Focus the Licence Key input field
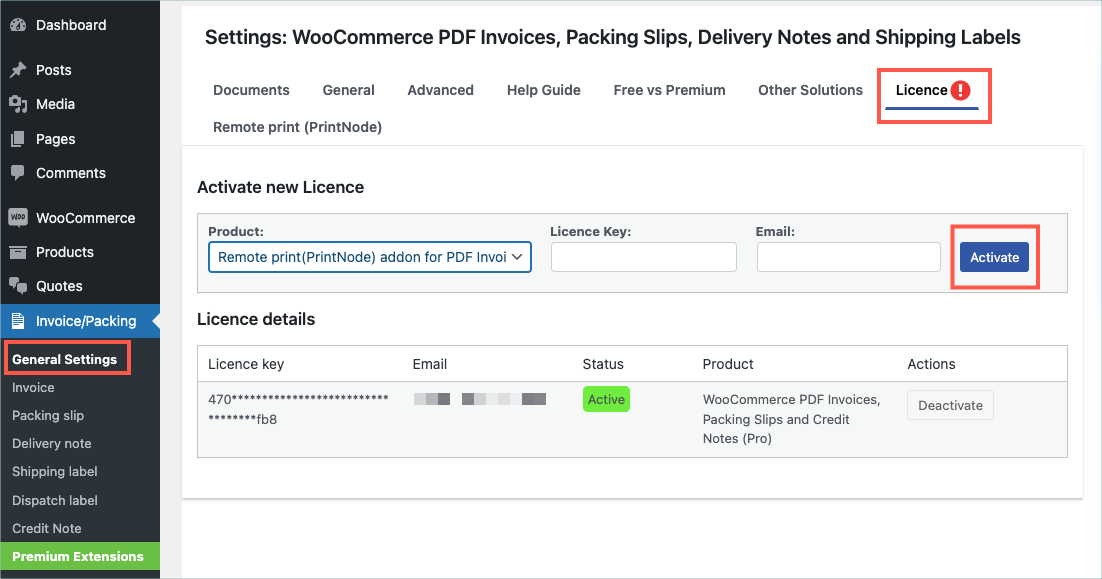The image size is (1102, 579). tap(644, 257)
